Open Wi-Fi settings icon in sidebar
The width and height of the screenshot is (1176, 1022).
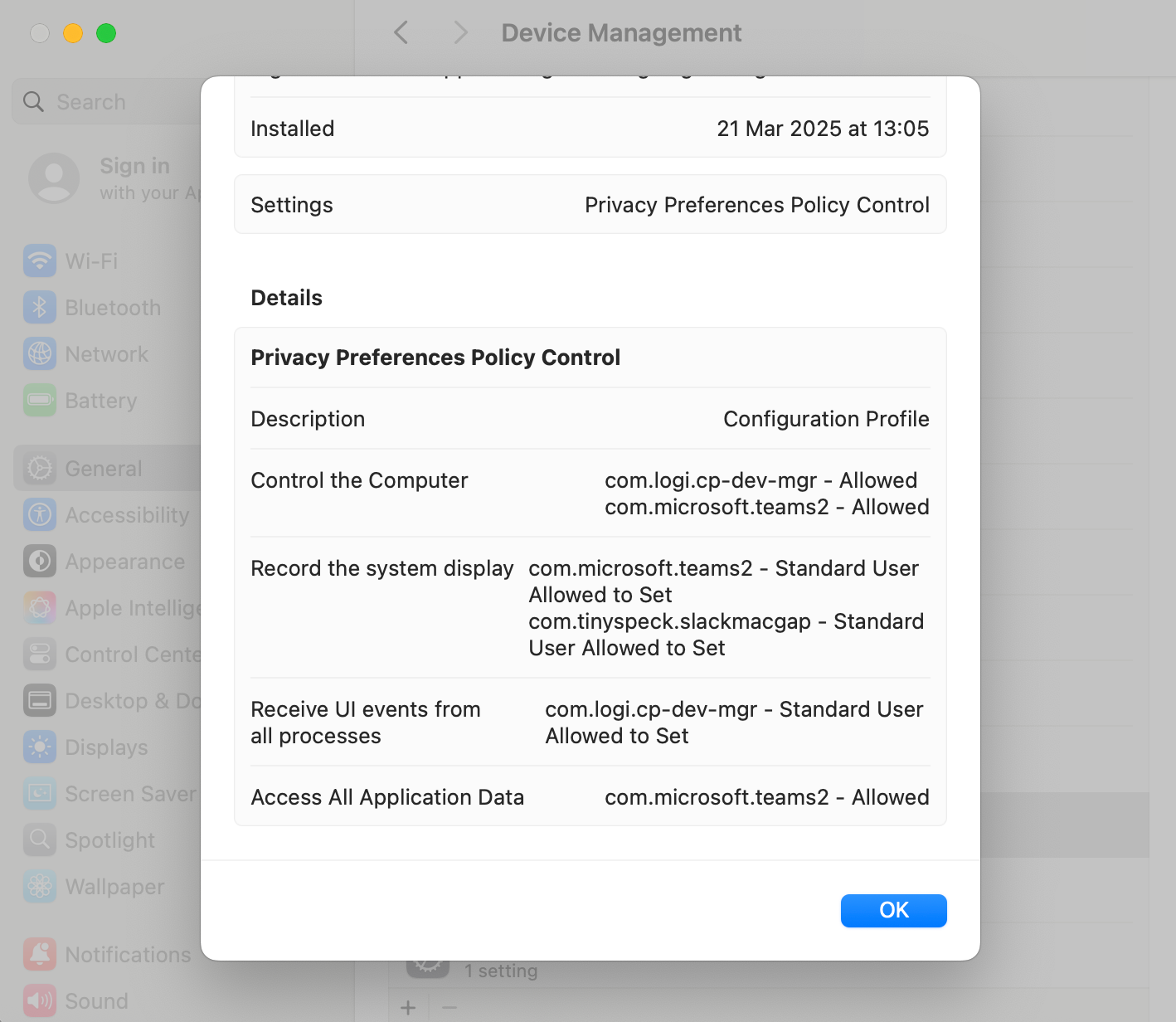[x=40, y=260]
